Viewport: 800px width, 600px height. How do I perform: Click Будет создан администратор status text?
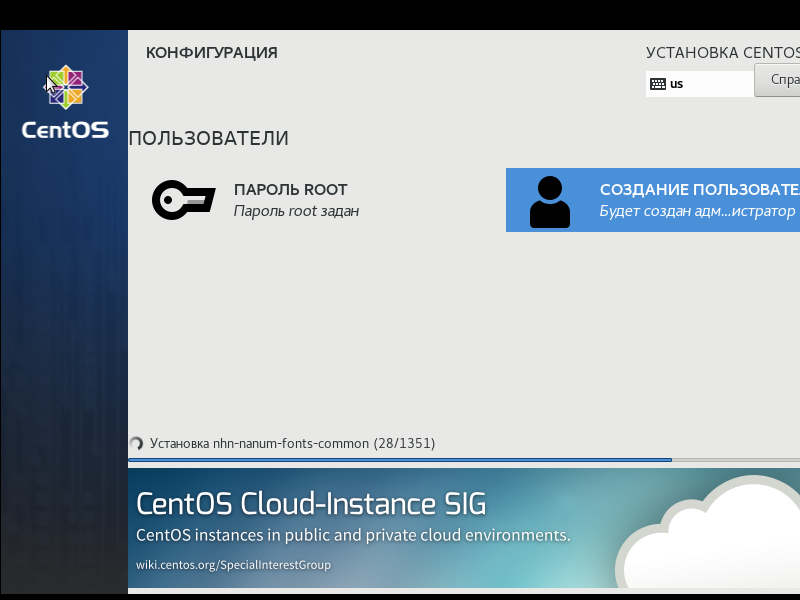click(697, 211)
